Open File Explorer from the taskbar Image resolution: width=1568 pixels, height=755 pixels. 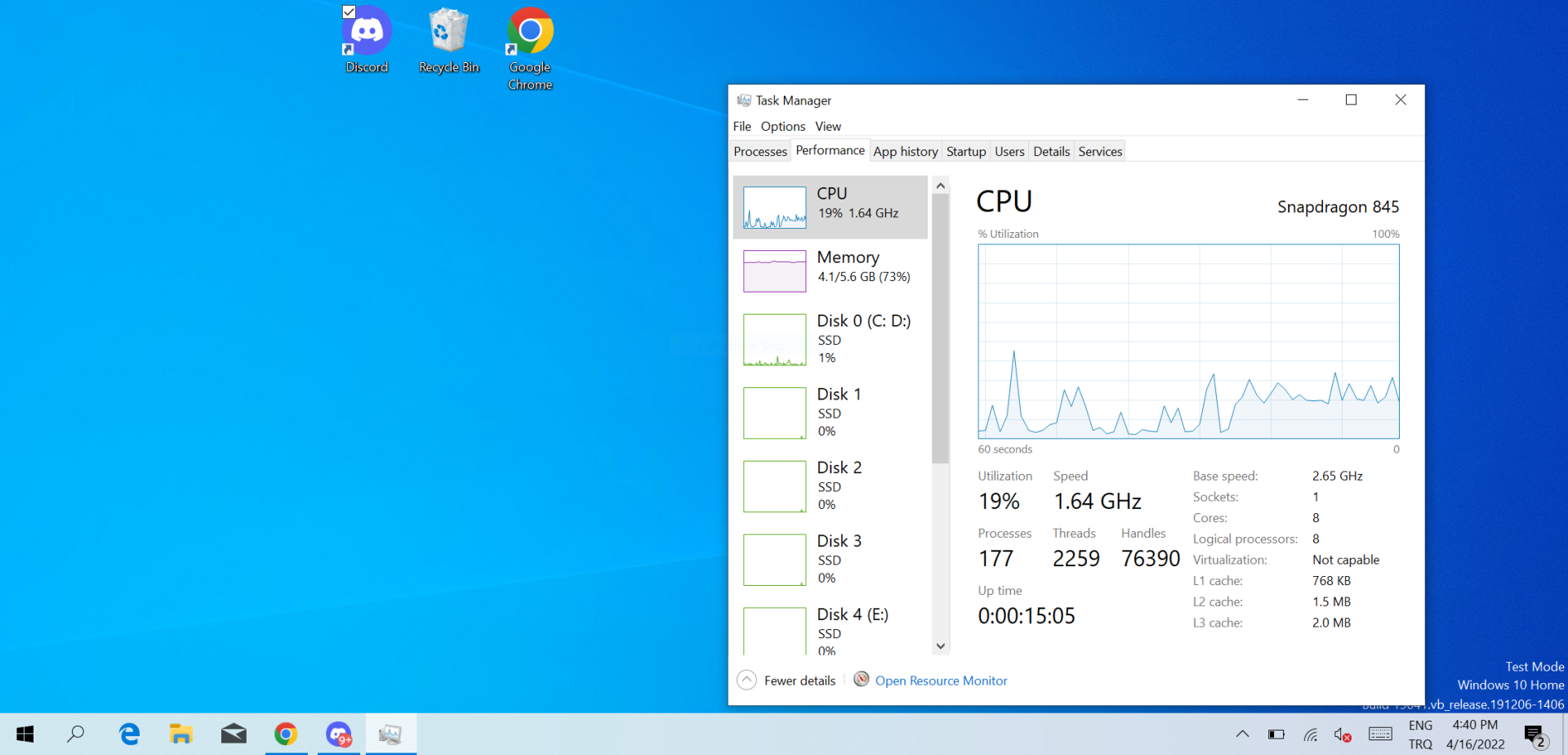click(180, 734)
